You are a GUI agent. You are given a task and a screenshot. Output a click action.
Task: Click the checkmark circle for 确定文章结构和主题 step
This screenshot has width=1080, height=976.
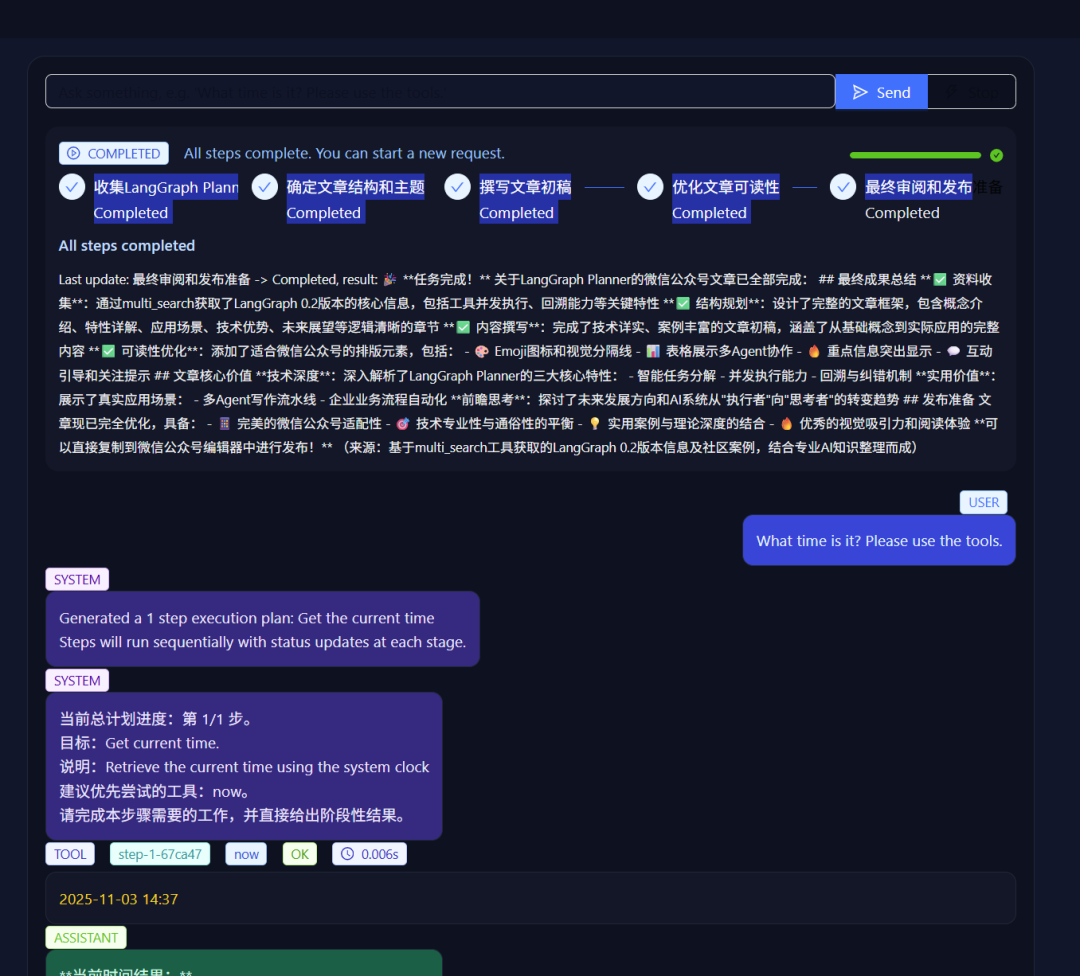pos(264,187)
